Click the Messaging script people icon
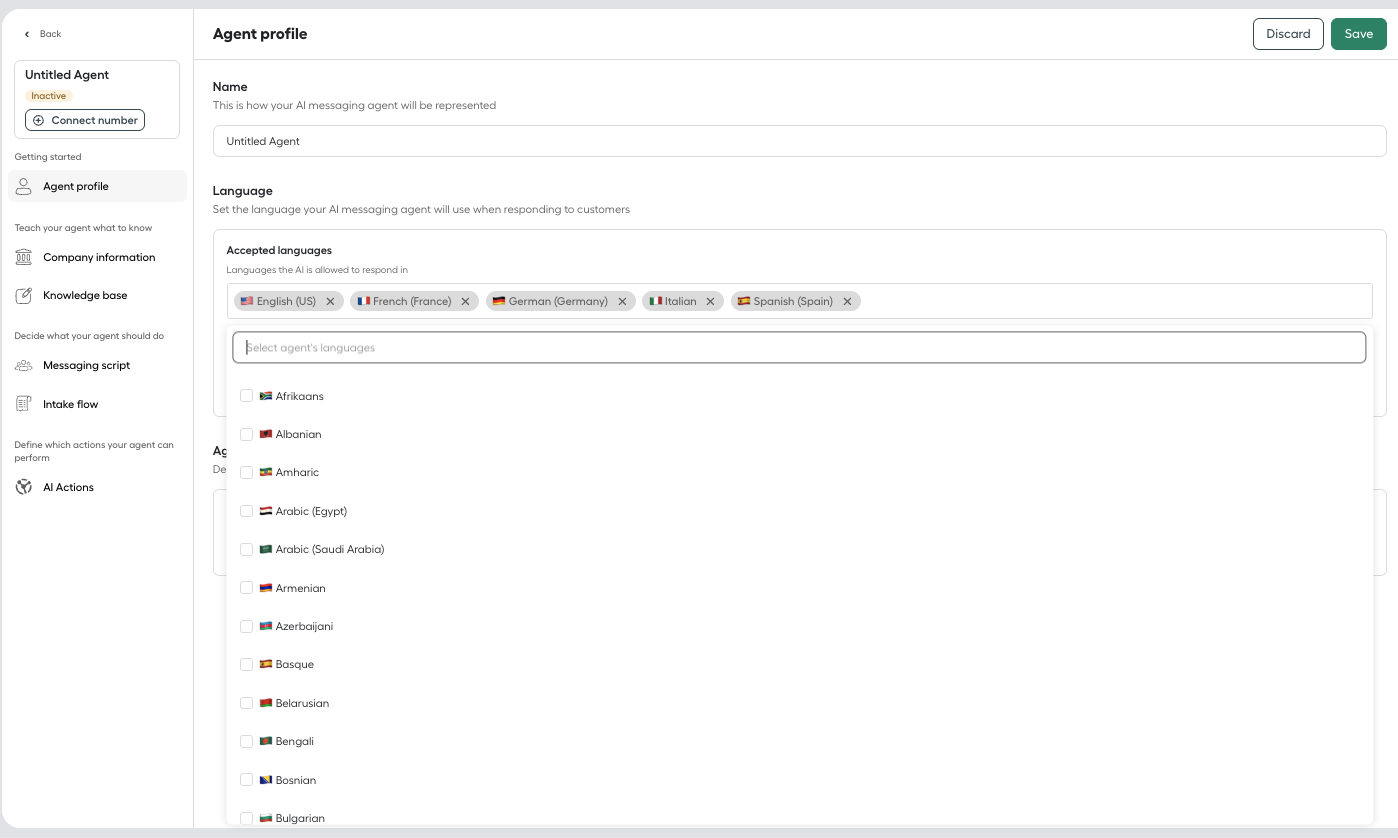This screenshot has height=838, width=1398. point(24,365)
